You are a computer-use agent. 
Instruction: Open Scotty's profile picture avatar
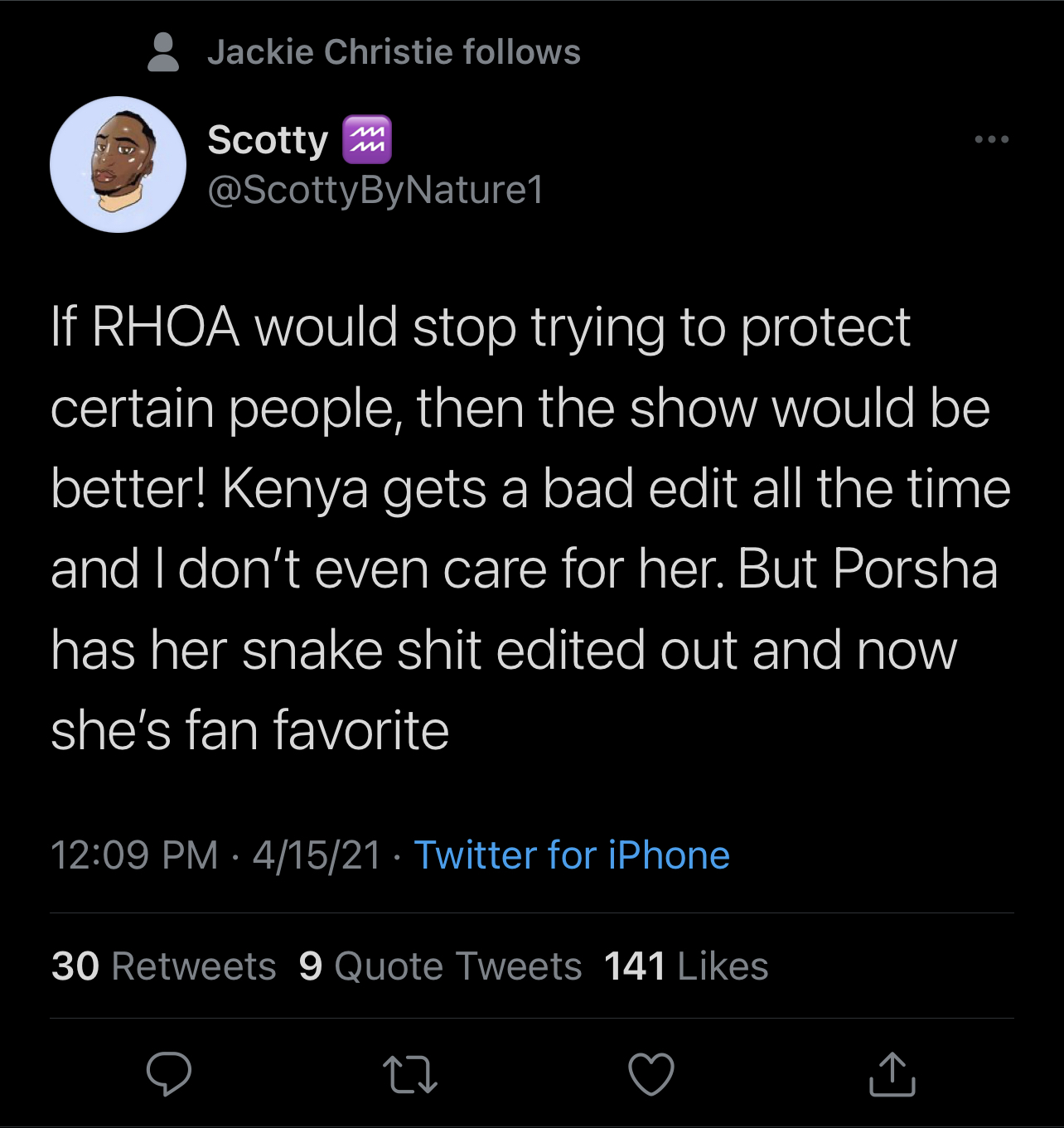(118, 165)
